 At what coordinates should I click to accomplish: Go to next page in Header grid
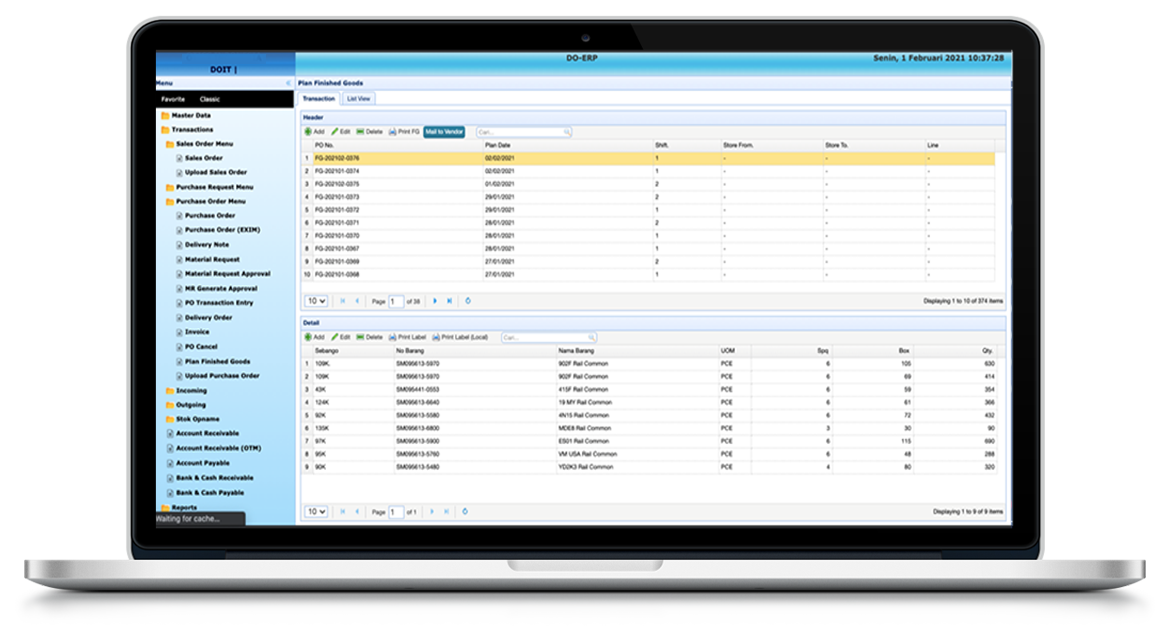coord(435,301)
